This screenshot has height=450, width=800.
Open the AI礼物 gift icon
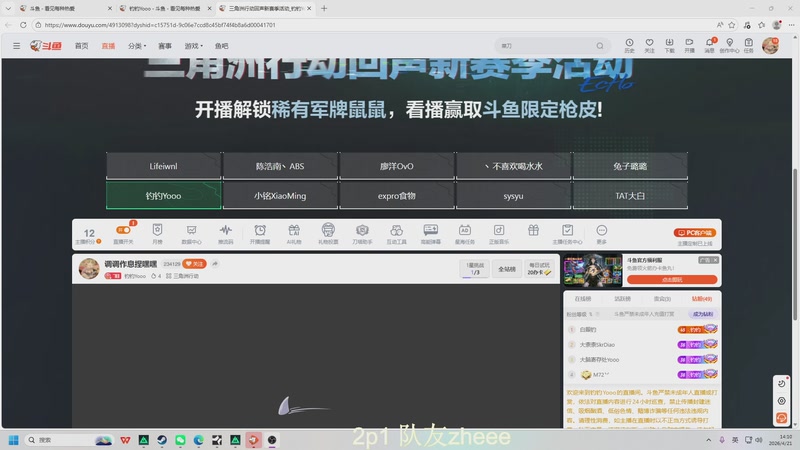coord(294,234)
